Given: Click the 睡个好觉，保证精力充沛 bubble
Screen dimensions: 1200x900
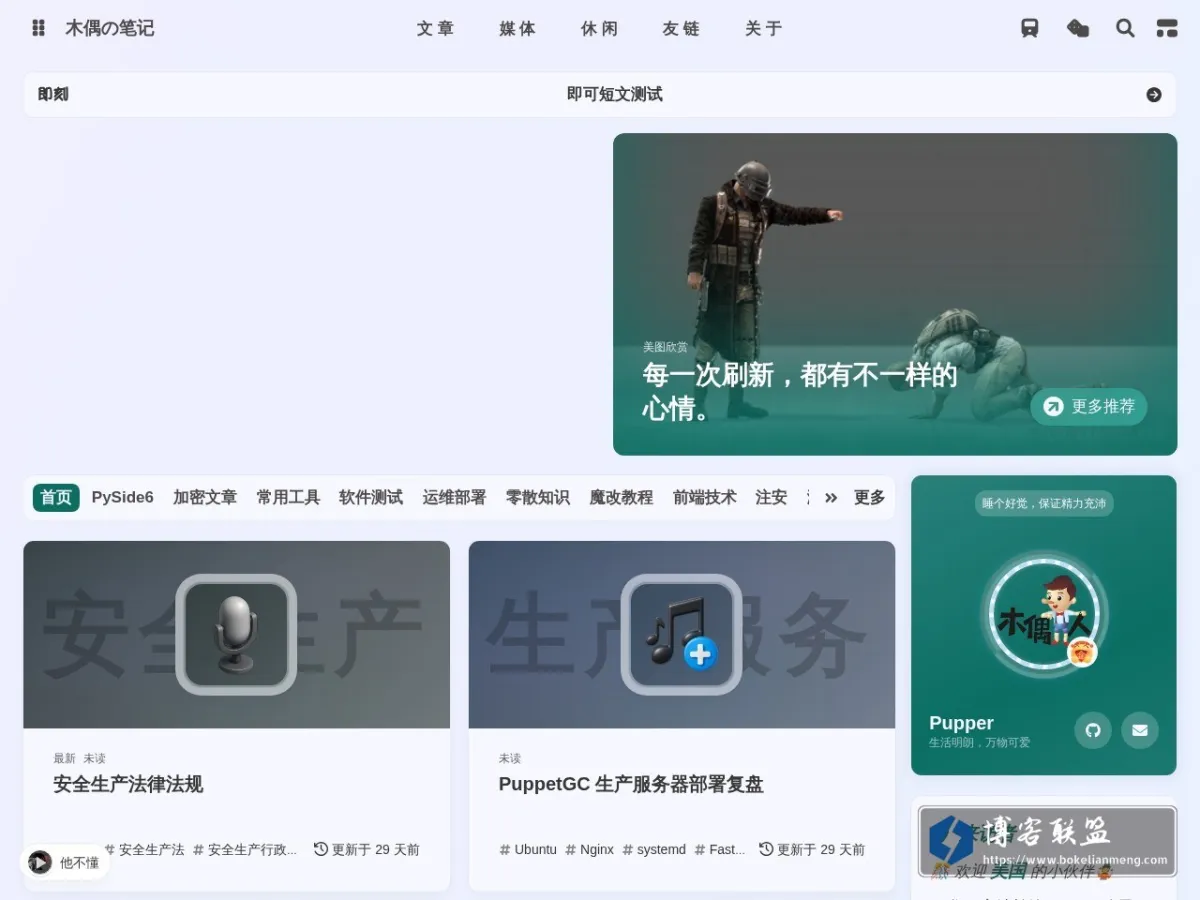Looking at the screenshot, I should [1044, 503].
